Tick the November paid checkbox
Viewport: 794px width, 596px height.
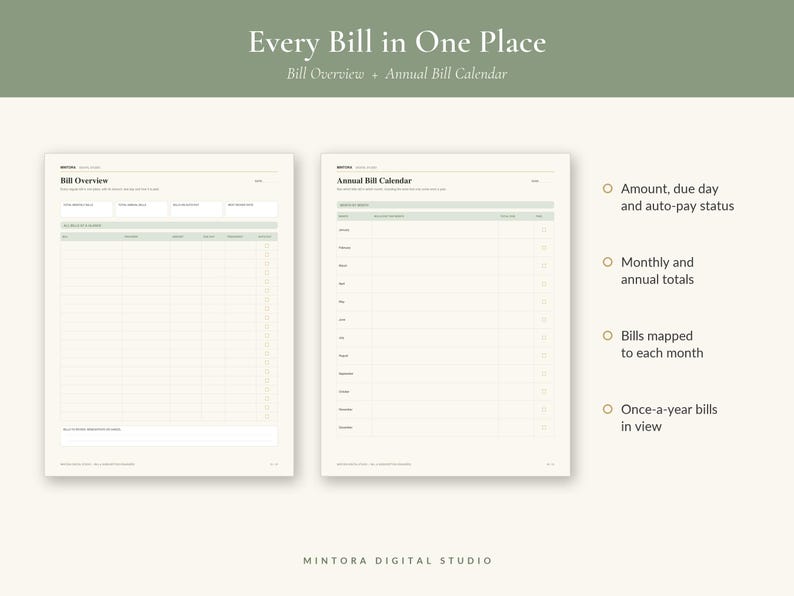(x=544, y=410)
